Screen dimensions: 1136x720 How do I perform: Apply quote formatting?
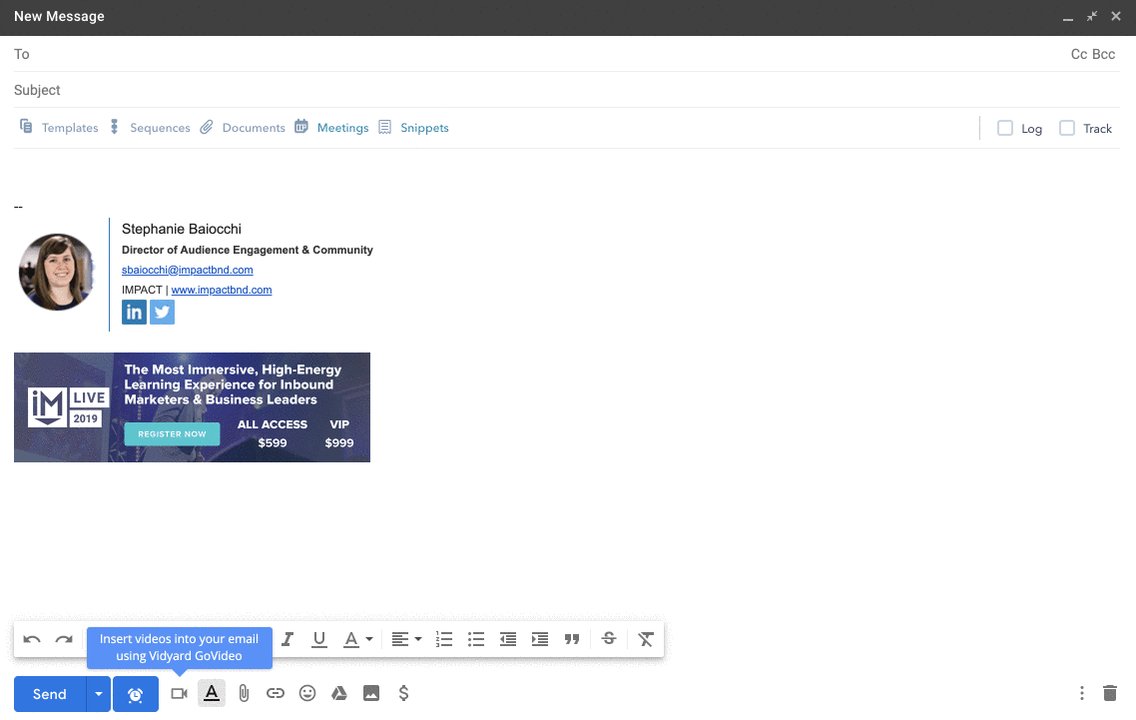point(572,640)
